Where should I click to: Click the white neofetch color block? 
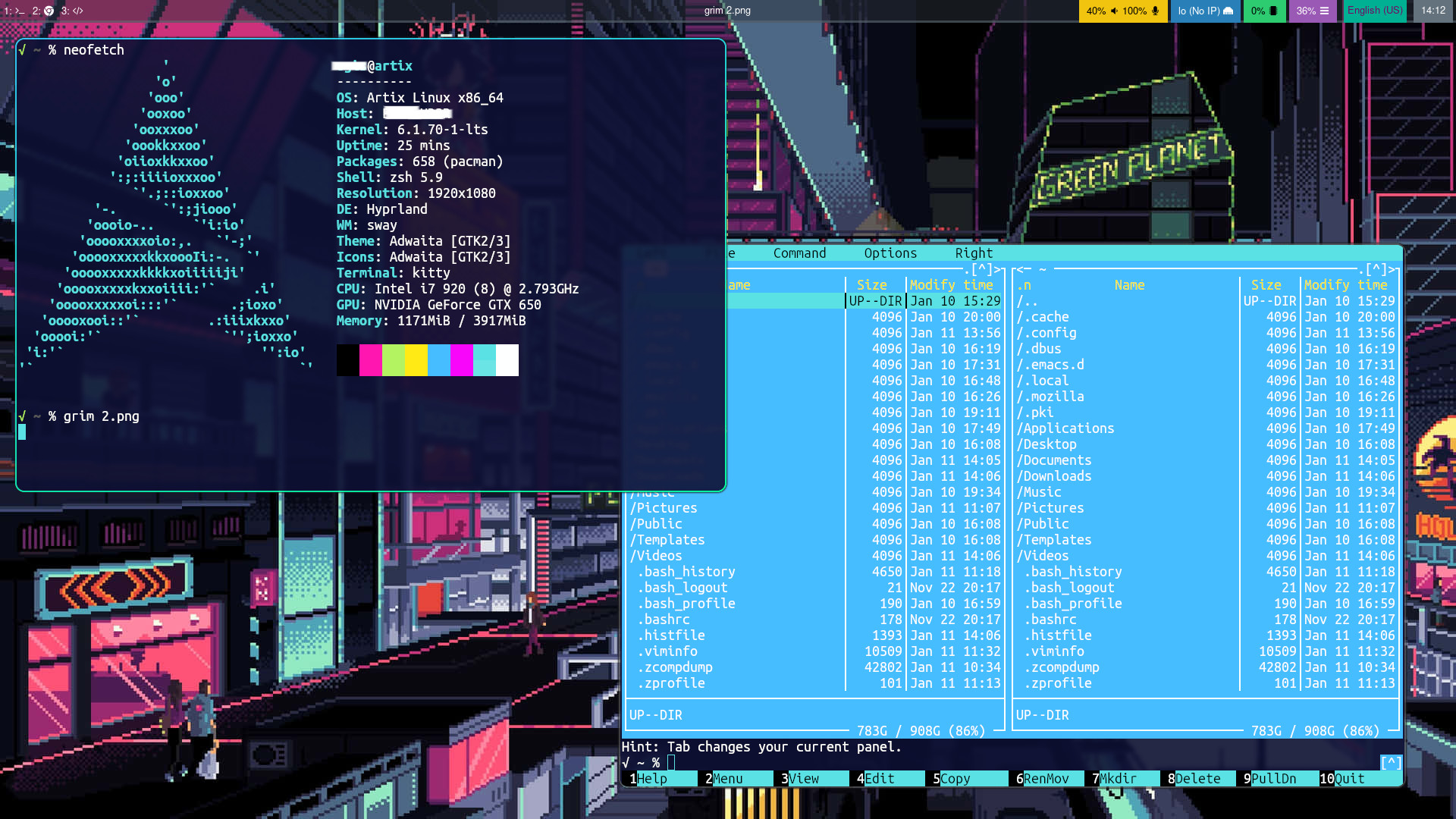[507, 360]
